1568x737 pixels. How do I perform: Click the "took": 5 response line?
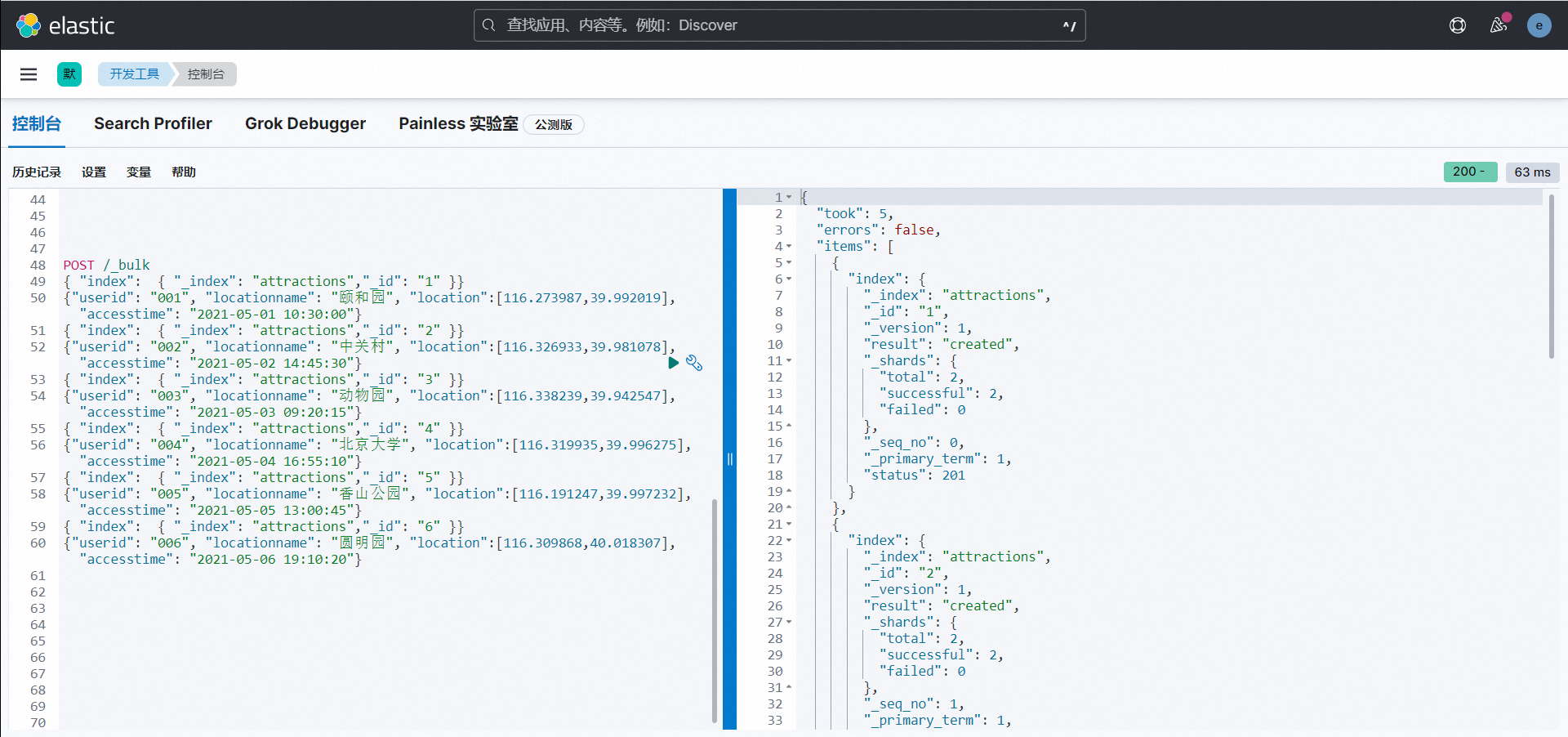pos(855,214)
